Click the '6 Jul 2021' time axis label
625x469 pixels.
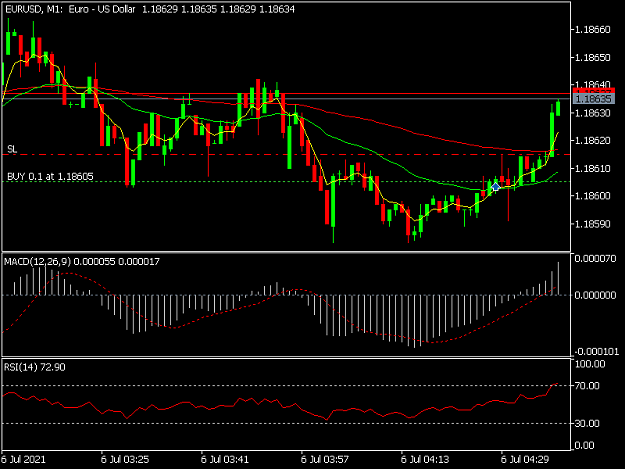pos(24,459)
